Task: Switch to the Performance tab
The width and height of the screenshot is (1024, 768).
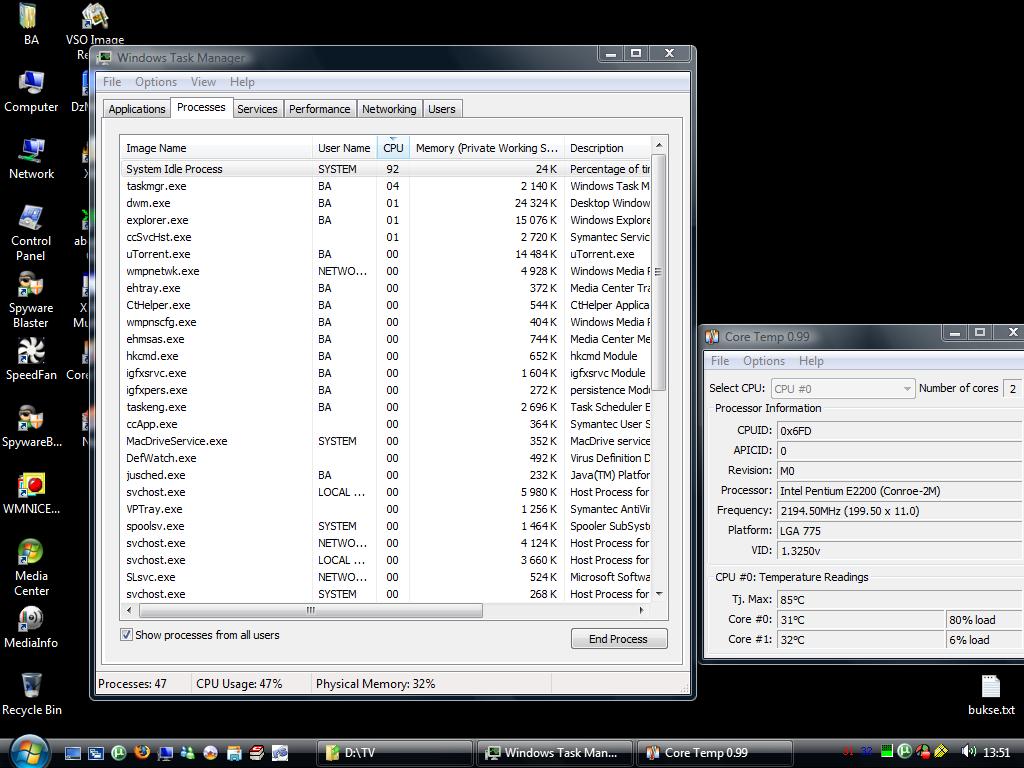Action: pos(319,109)
